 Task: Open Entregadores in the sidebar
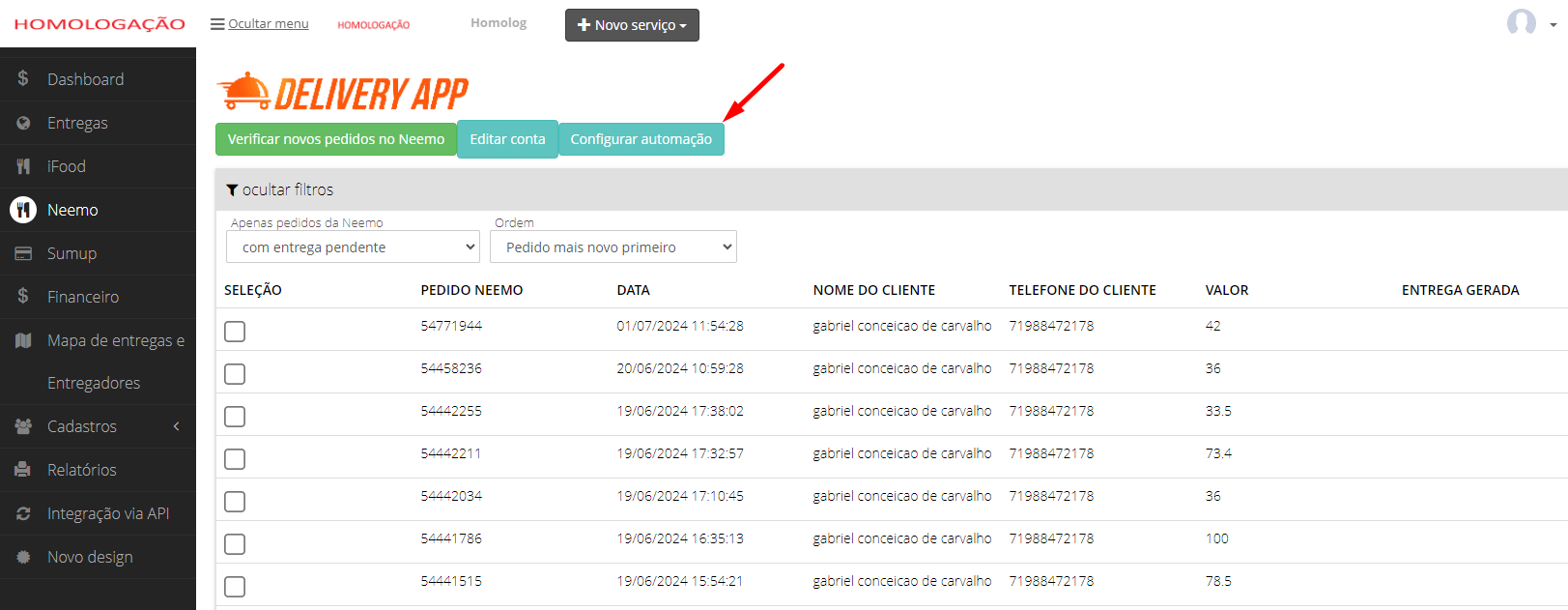click(94, 383)
